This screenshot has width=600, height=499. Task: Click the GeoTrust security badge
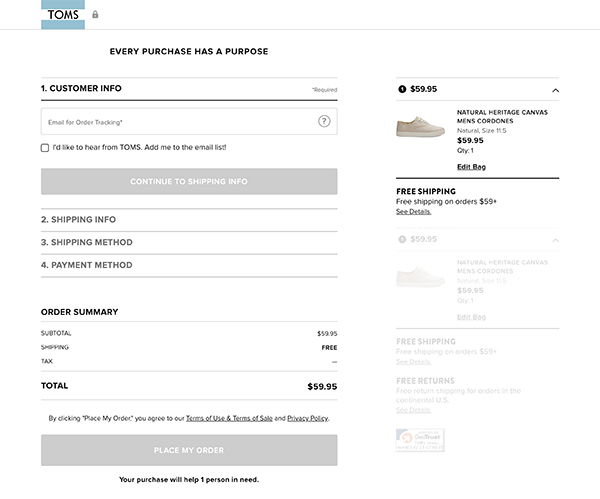click(420, 440)
